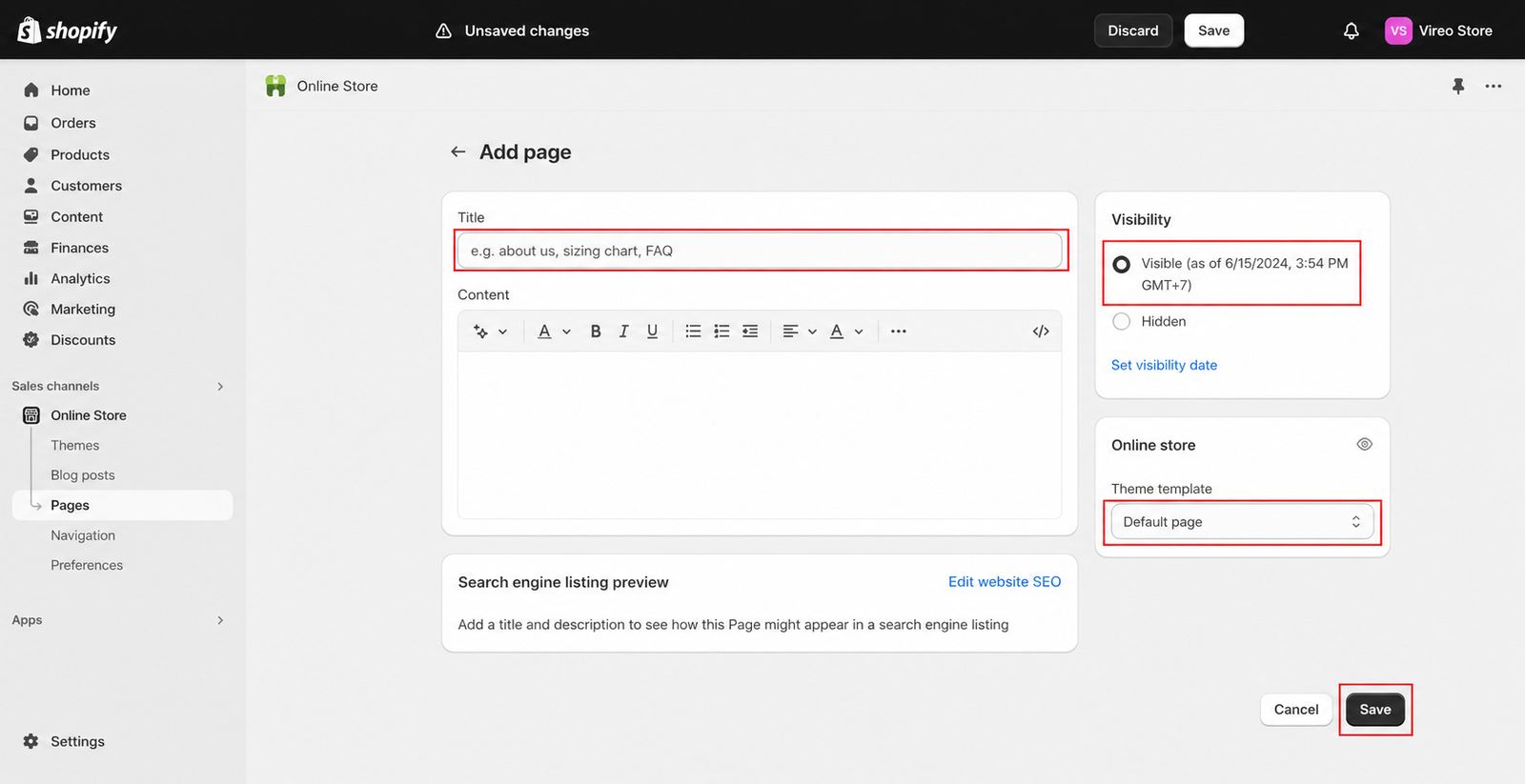Click the Online store preview eye icon
The width and height of the screenshot is (1525, 784).
[x=1364, y=445]
